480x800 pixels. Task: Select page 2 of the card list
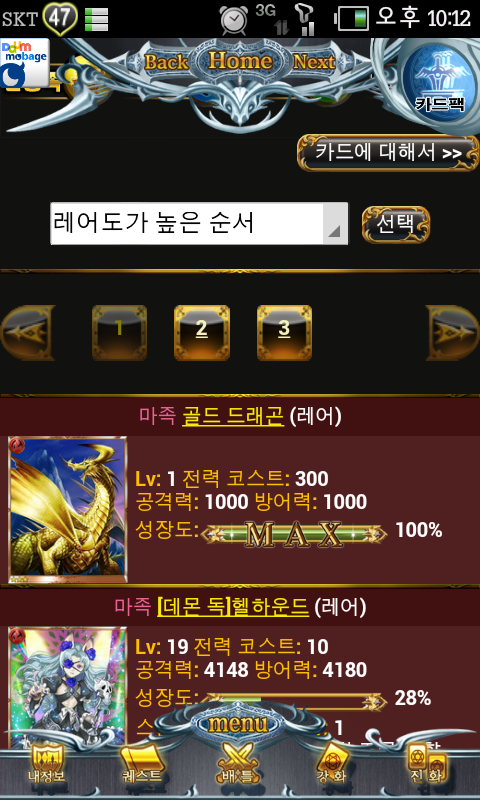click(x=201, y=333)
